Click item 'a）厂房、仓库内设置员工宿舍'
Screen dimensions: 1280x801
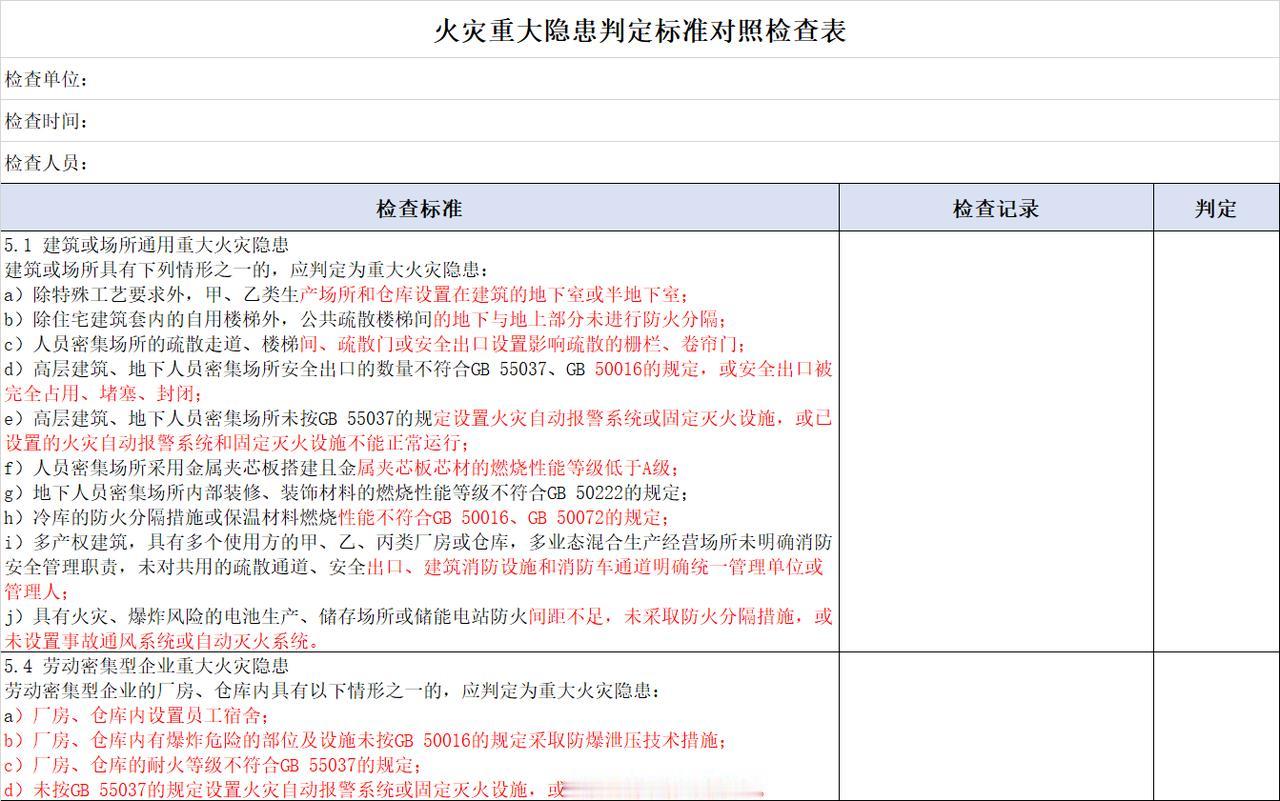137,716
